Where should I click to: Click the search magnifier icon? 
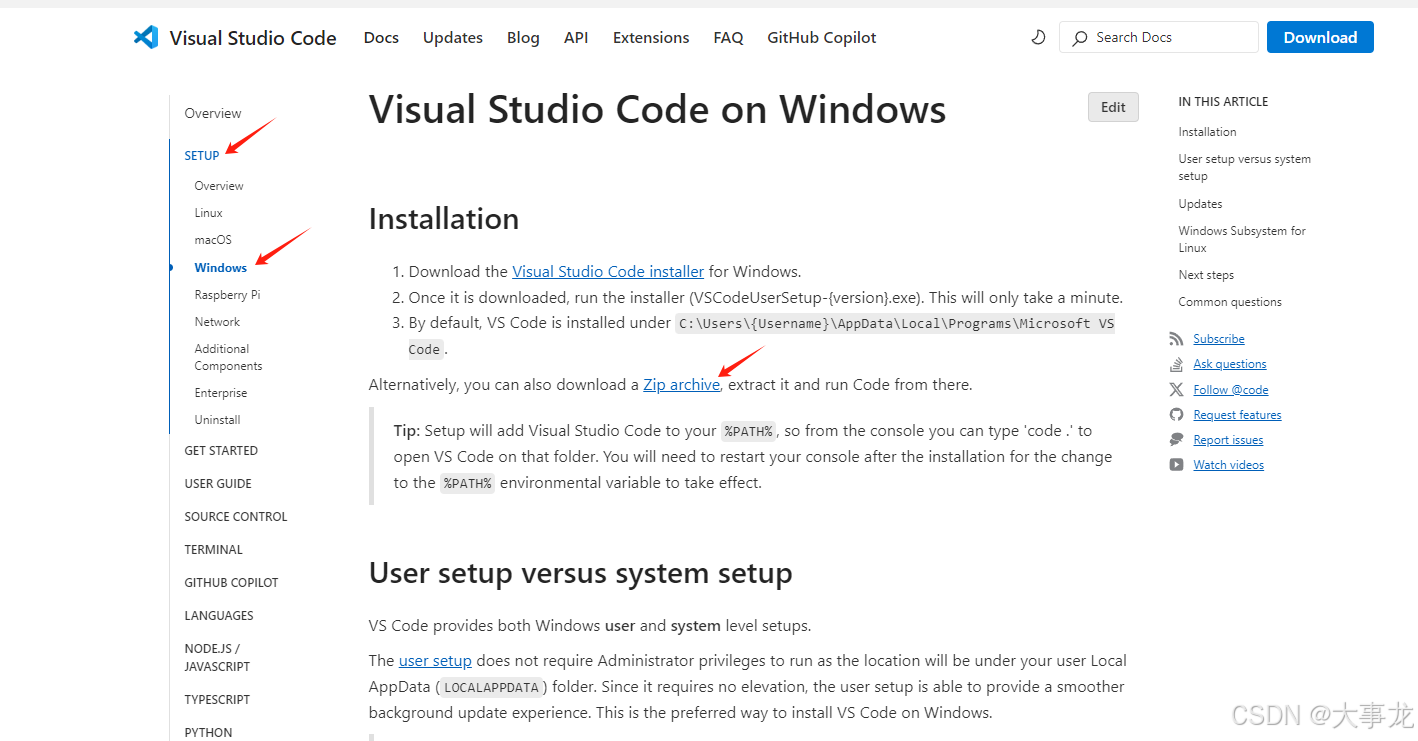(1079, 38)
